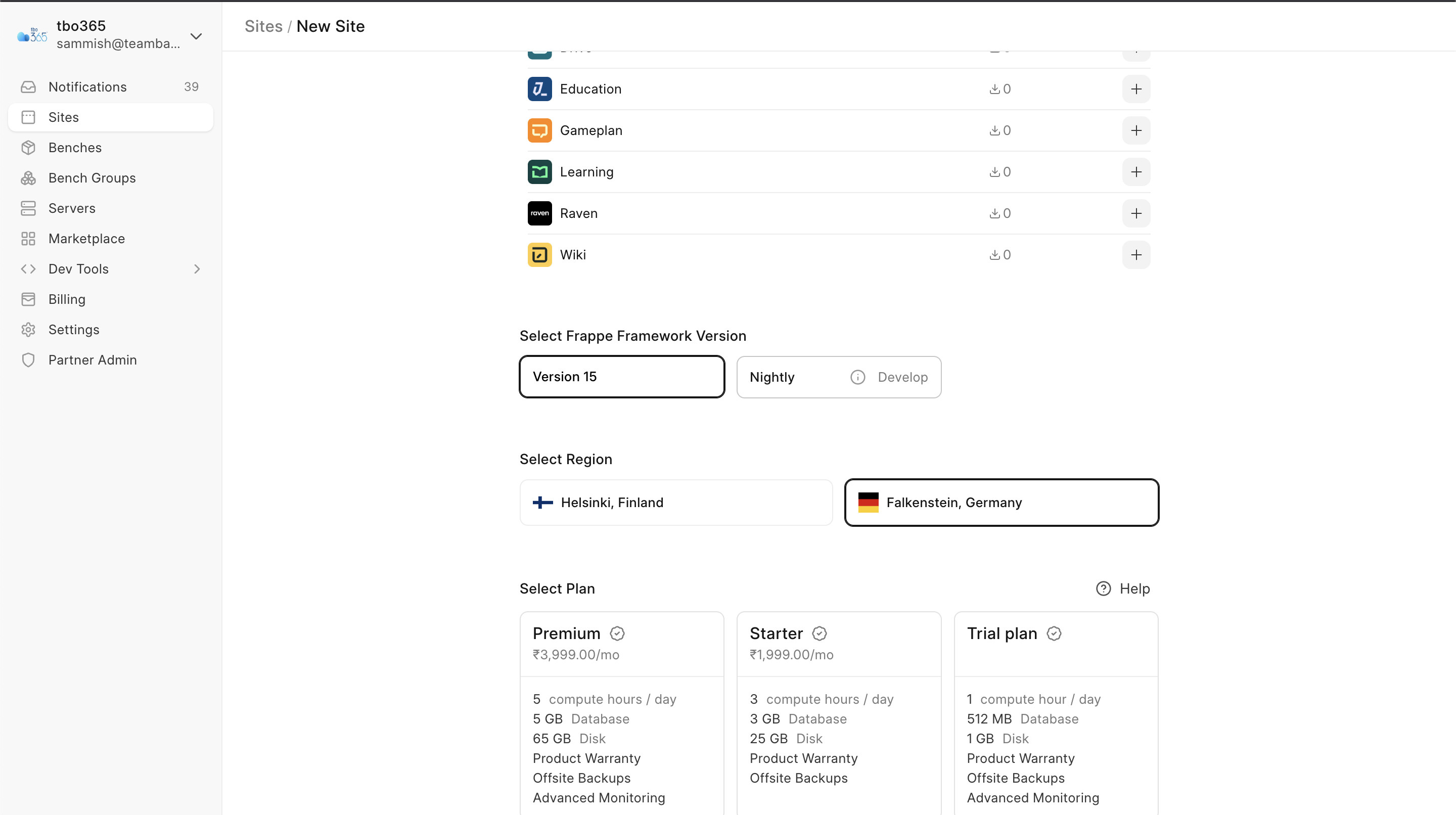
Task: Click the Settings gear icon
Action: [28, 330]
